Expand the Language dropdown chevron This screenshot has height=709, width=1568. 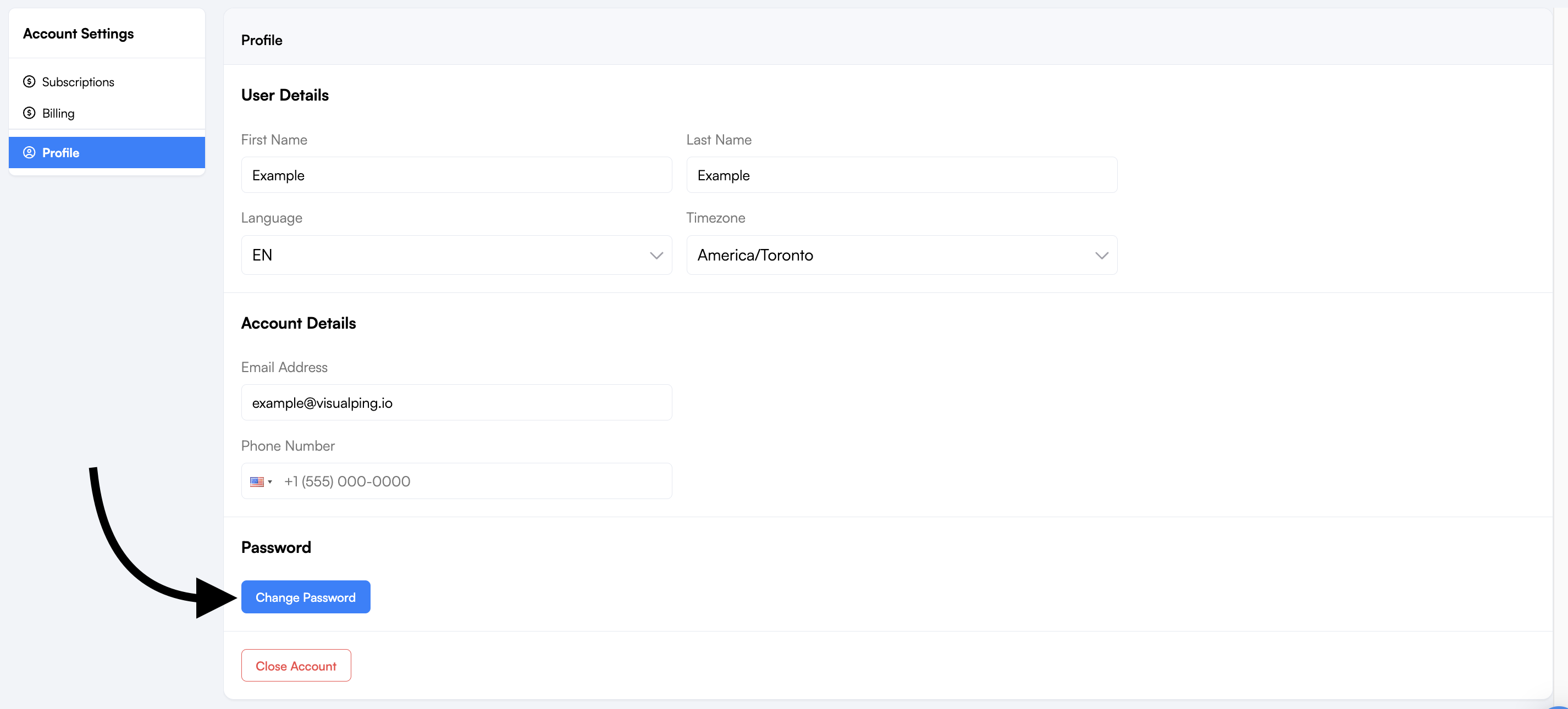656,256
